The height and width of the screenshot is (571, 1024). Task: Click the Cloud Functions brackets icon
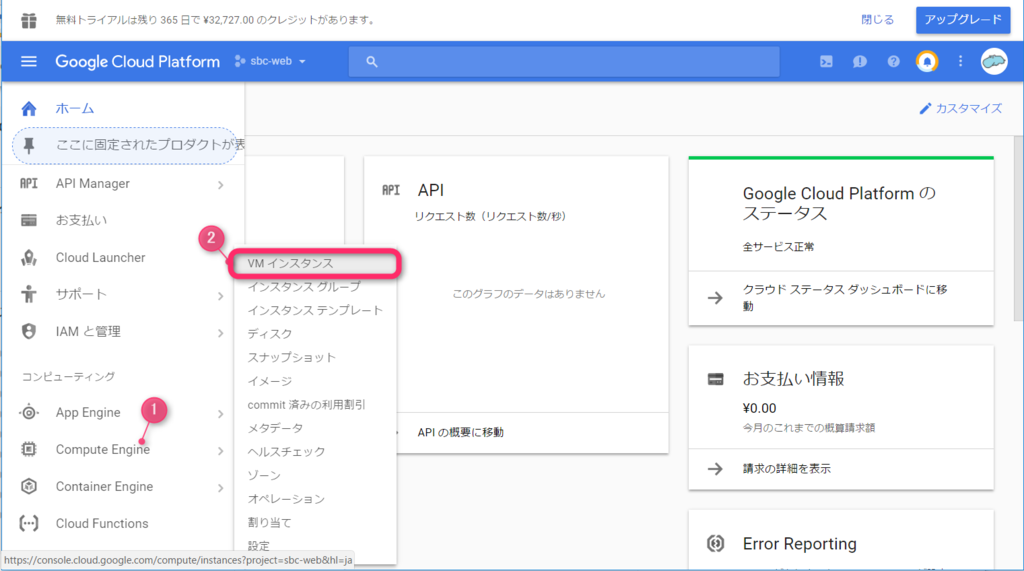point(29,523)
